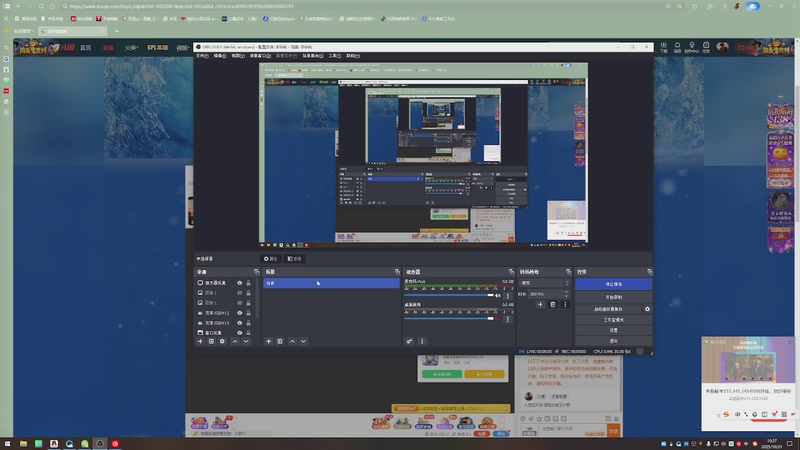Pop out the Scene Transitions dock panel
Viewport: 800px width, 450px height.
tap(568, 272)
